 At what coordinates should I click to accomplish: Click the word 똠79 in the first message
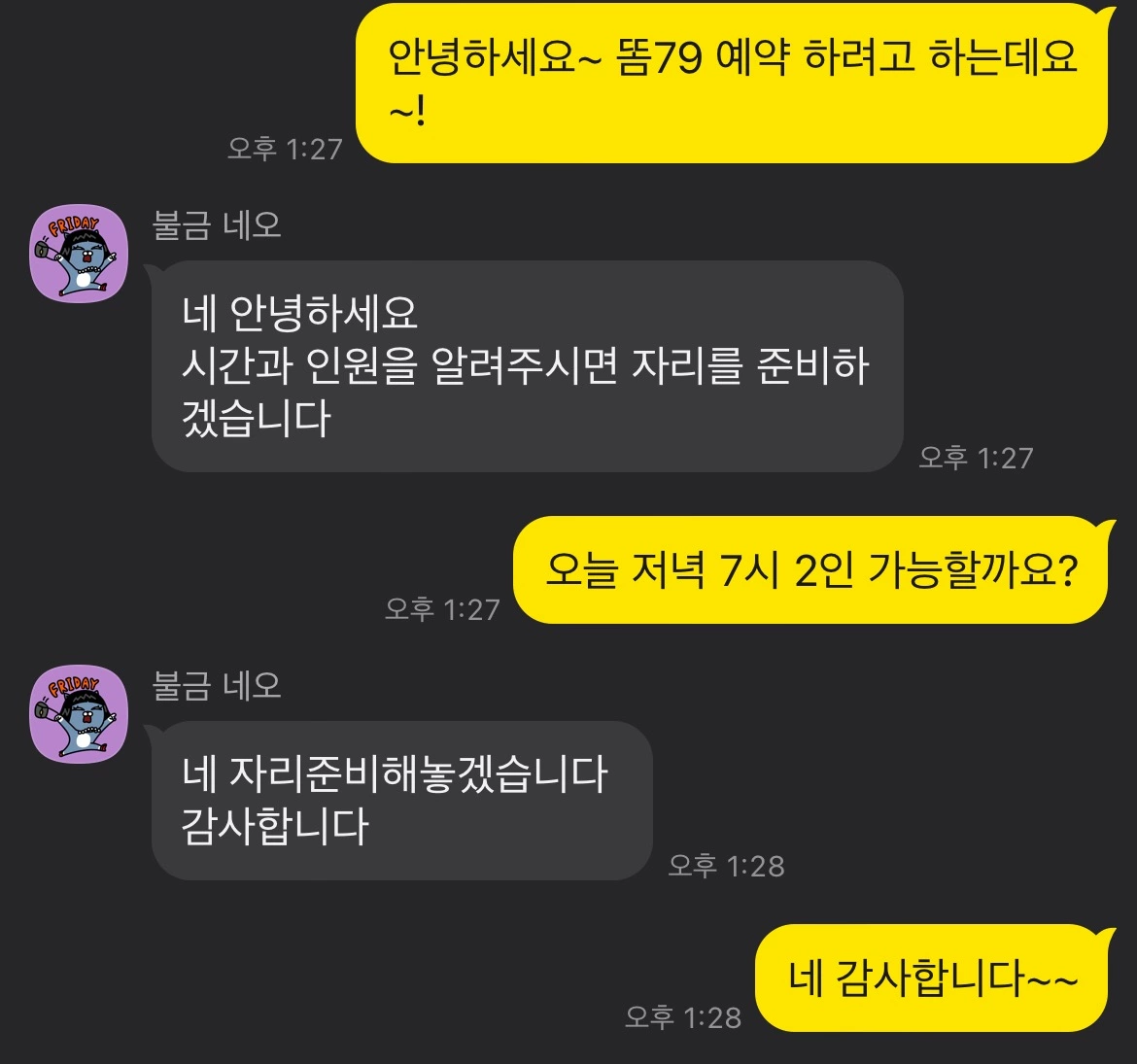659,56
